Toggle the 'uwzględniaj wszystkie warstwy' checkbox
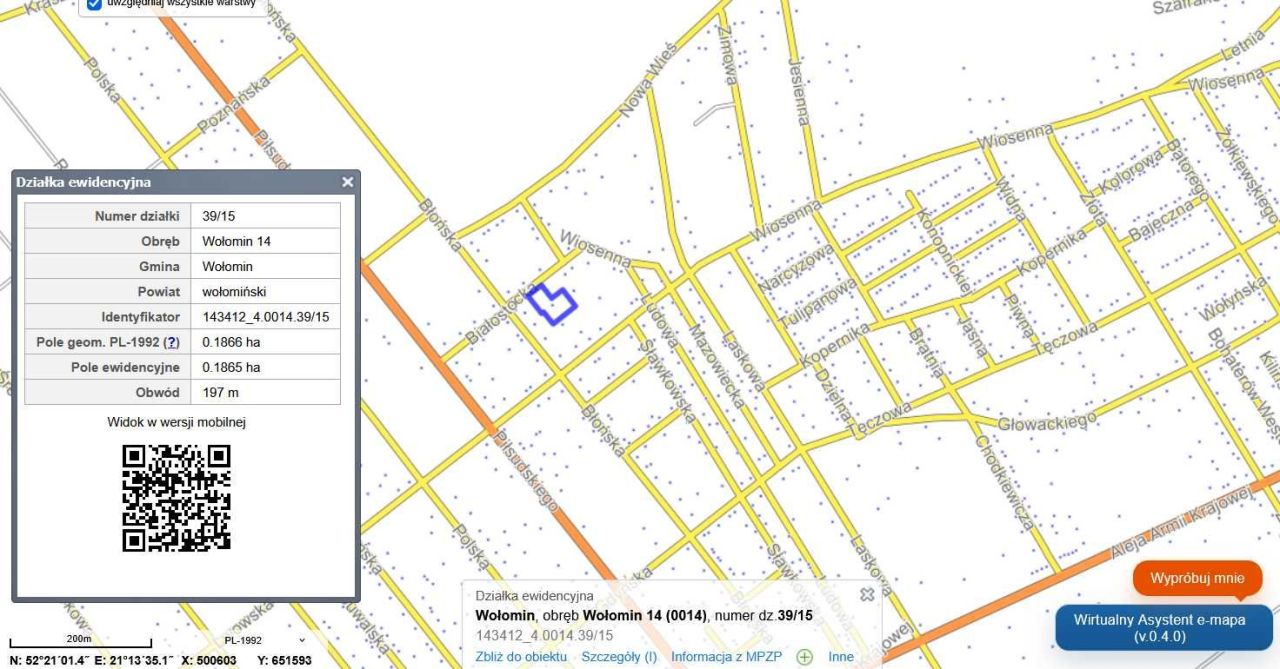 click(x=94, y=3)
